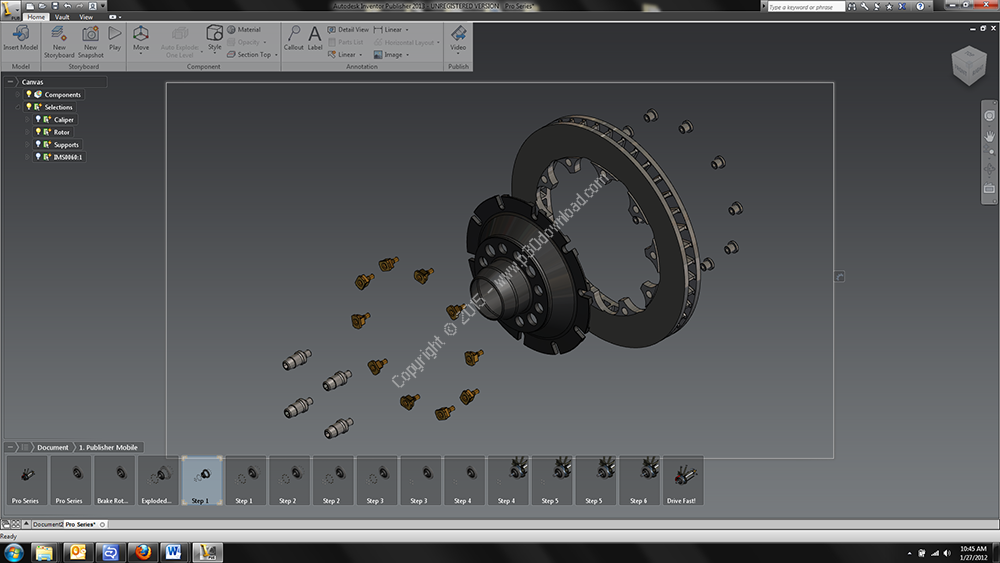Click the Open file icon in quick access toolbar
1000x563 pixels.
42,6
